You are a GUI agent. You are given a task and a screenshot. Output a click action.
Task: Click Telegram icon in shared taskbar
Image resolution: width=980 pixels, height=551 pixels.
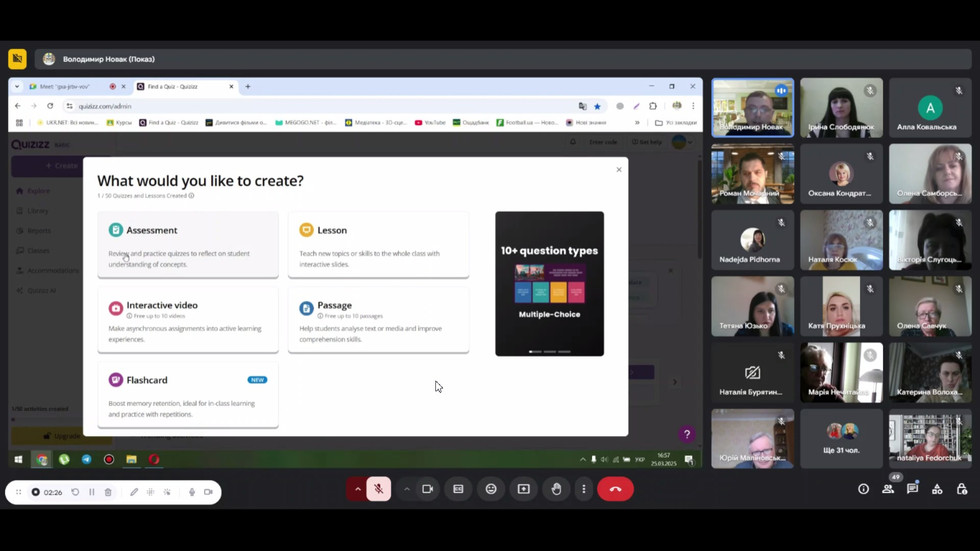click(x=86, y=459)
